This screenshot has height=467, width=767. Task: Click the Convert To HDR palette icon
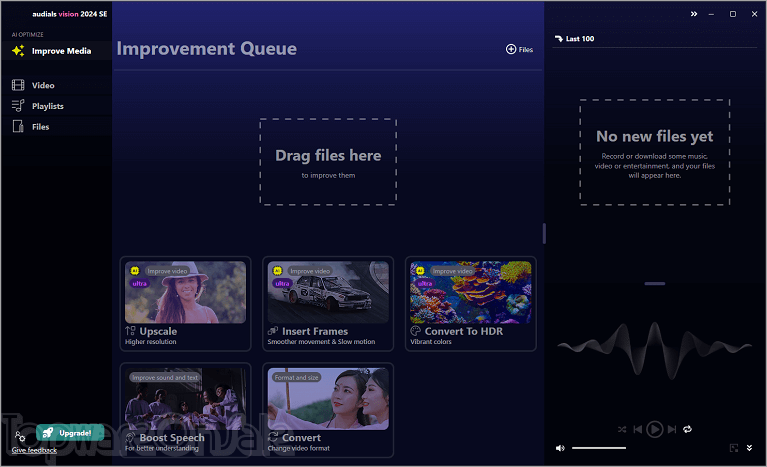click(x=416, y=331)
